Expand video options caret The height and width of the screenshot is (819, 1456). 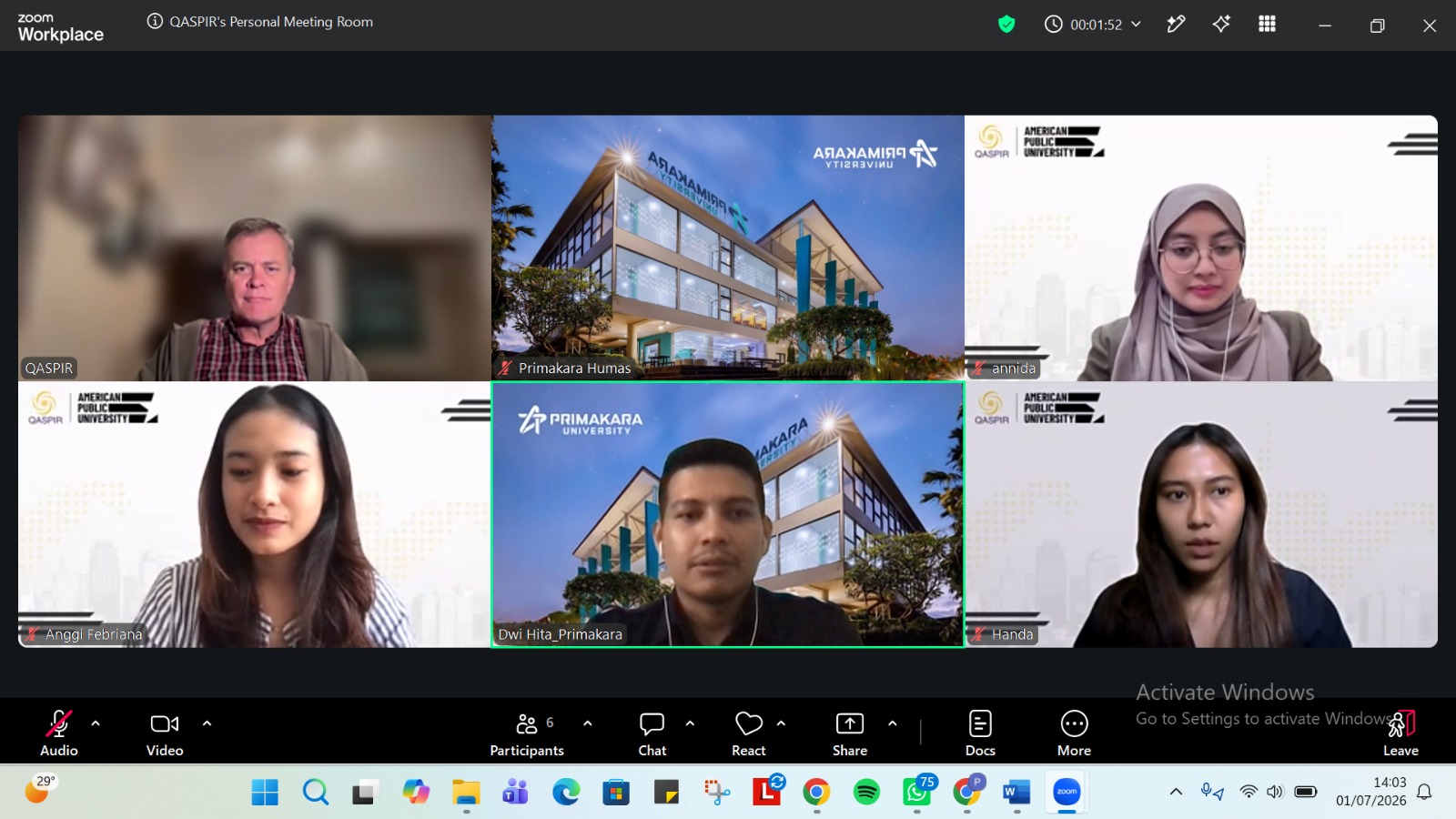click(207, 723)
